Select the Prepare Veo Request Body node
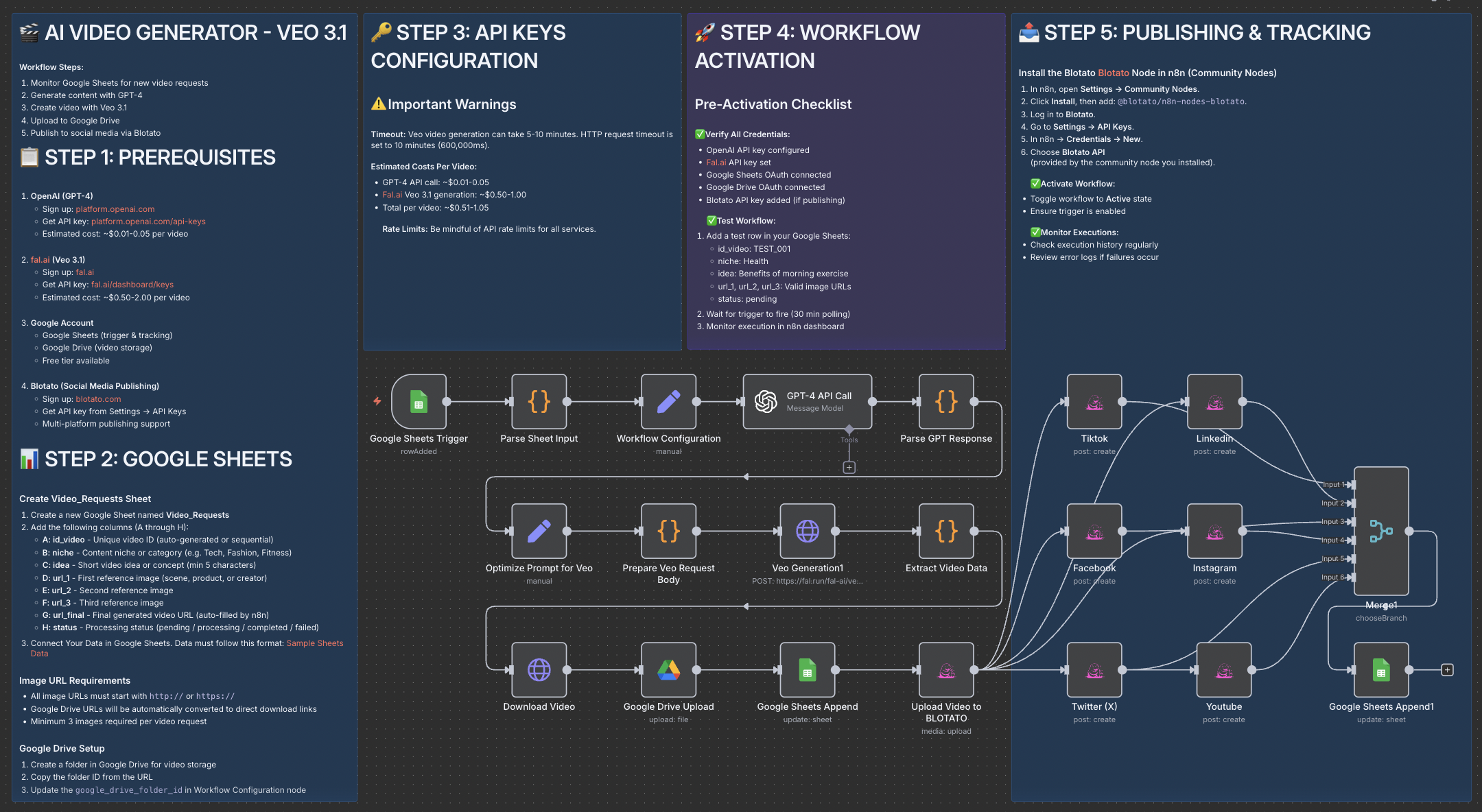The height and width of the screenshot is (812, 1482). [x=668, y=532]
